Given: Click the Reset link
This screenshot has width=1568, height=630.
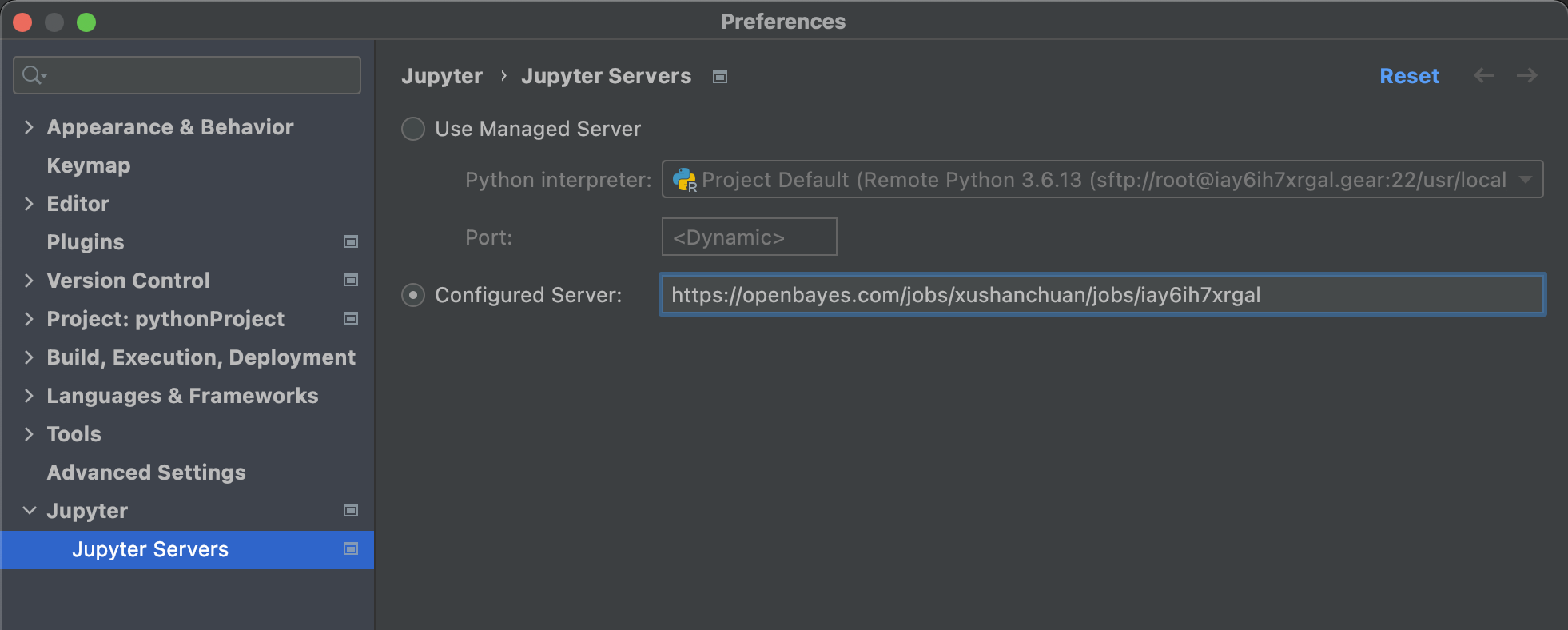Looking at the screenshot, I should [x=1408, y=76].
